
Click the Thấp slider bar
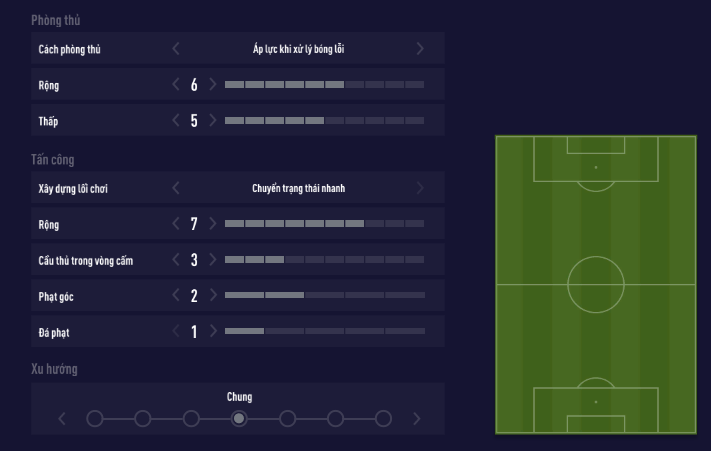324,121
